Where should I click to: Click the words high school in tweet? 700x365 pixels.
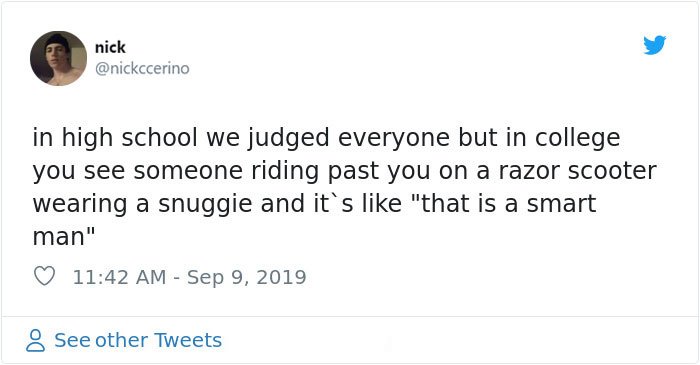129,137
